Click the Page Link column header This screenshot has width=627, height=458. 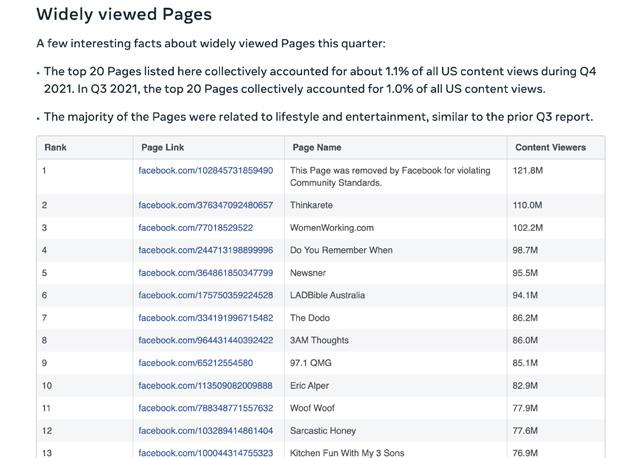click(x=163, y=148)
